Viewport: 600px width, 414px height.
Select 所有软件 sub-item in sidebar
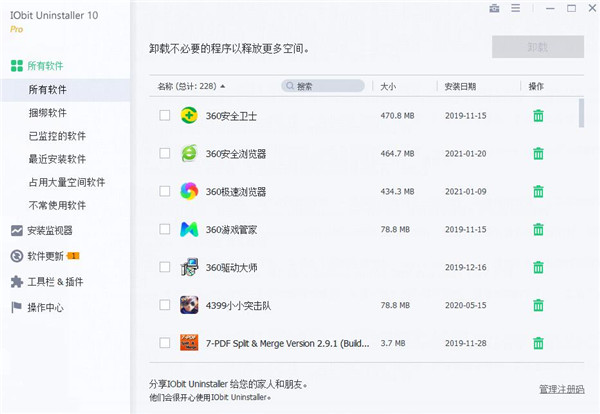click(x=65, y=90)
